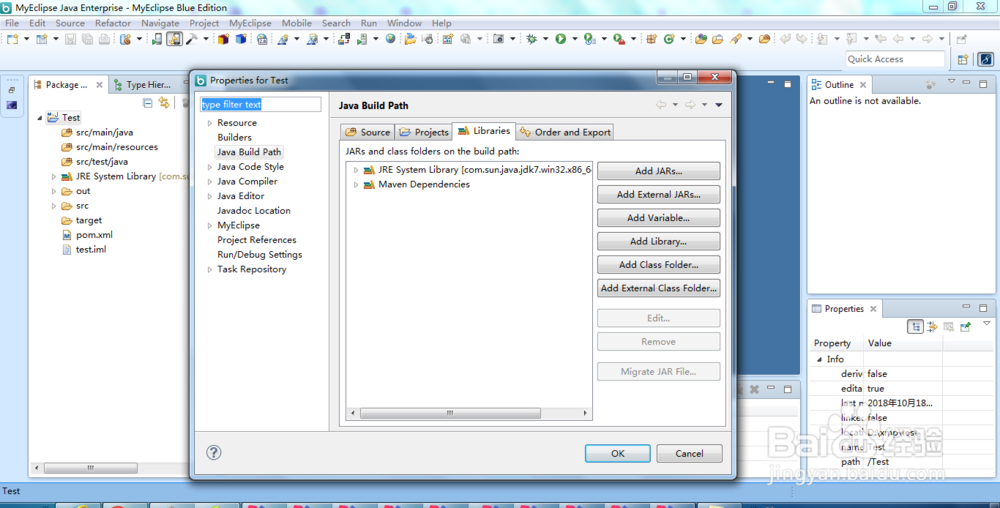Switch to the Source tab
This screenshot has width=1000, height=508.
point(367,132)
